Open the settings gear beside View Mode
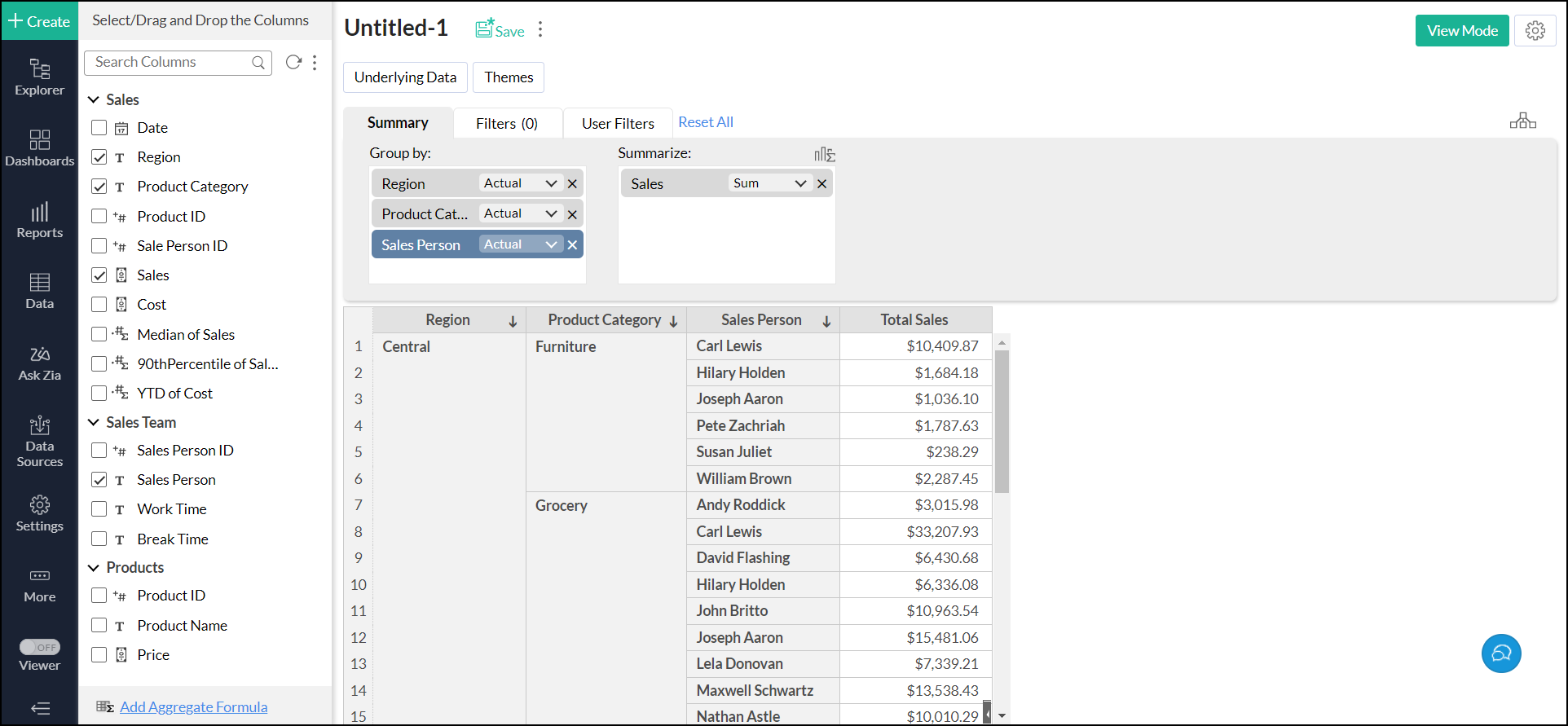The height and width of the screenshot is (726, 1568). pyautogui.click(x=1535, y=31)
